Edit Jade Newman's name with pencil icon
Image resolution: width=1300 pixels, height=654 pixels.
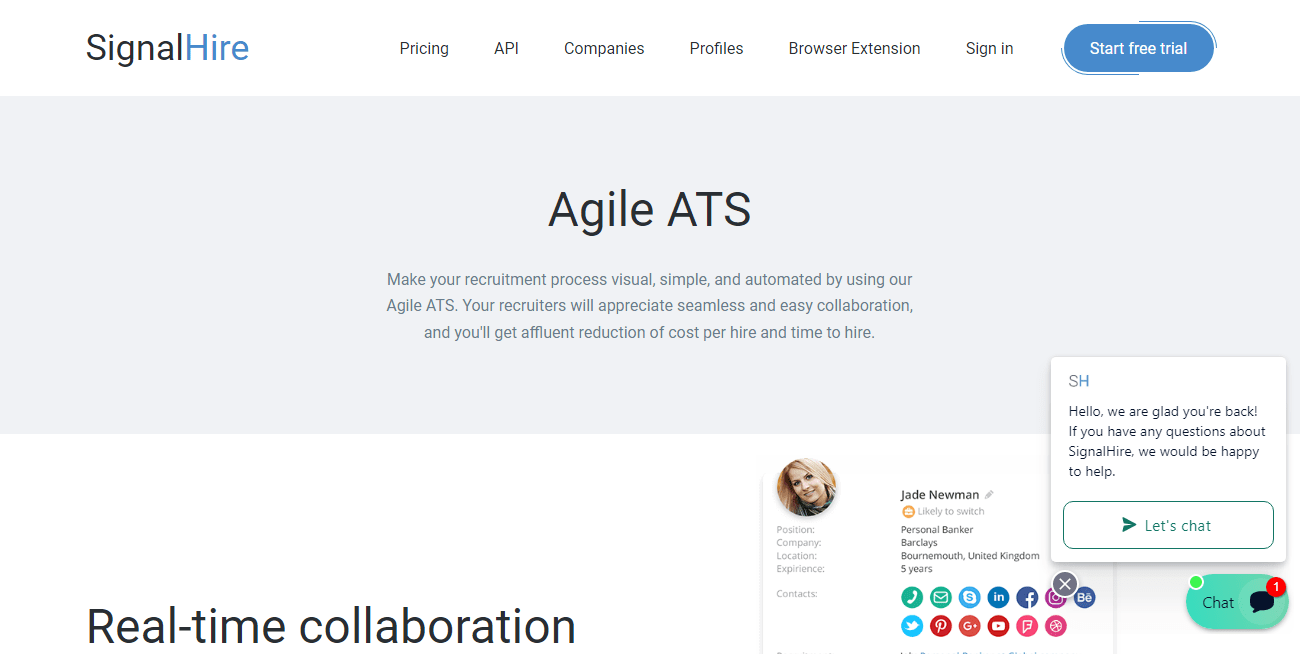click(989, 494)
